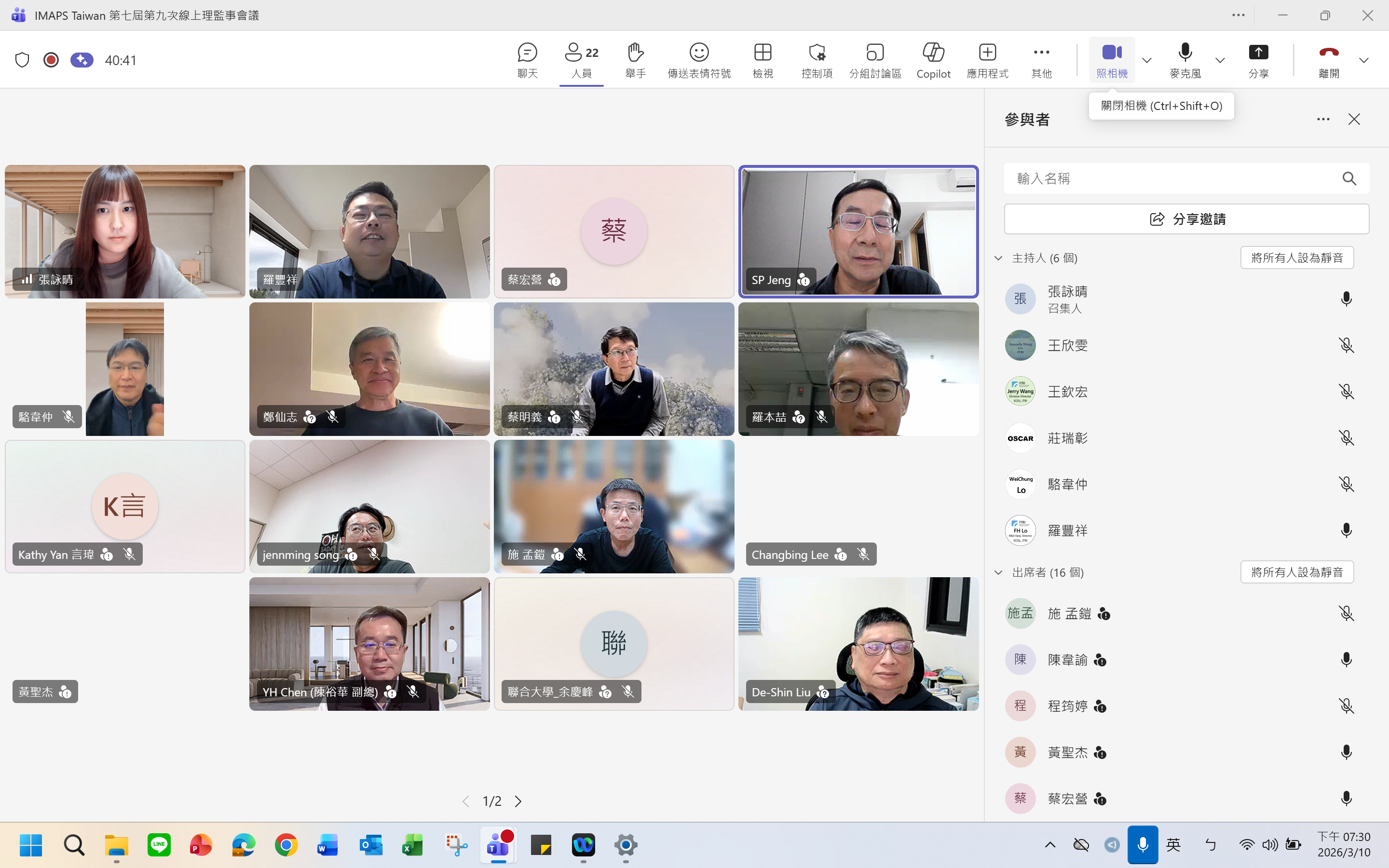This screenshot has width=1389, height=868.
Task: Click the 分享邀請 share invite button
Action: (1186, 219)
